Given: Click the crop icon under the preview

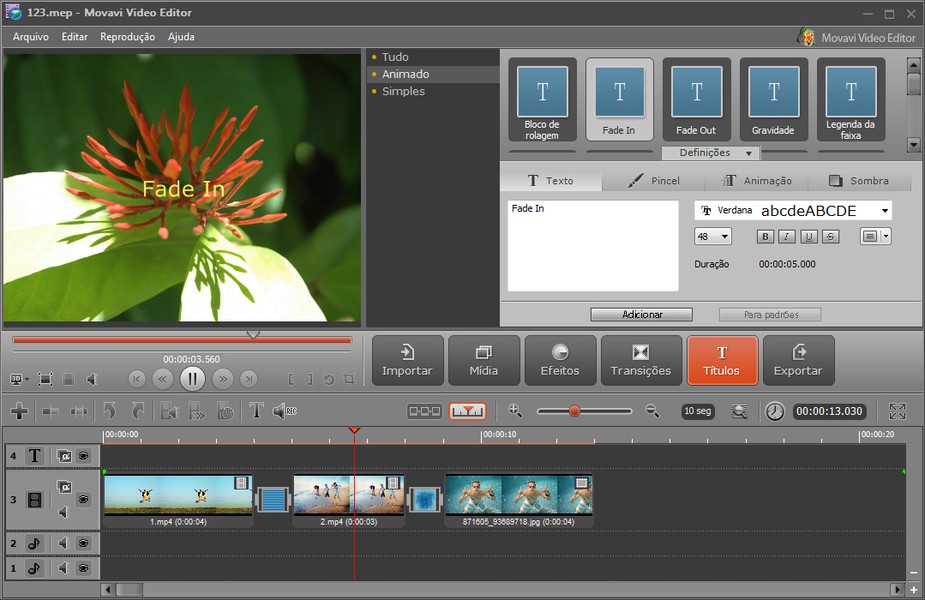Looking at the screenshot, I should 349,379.
